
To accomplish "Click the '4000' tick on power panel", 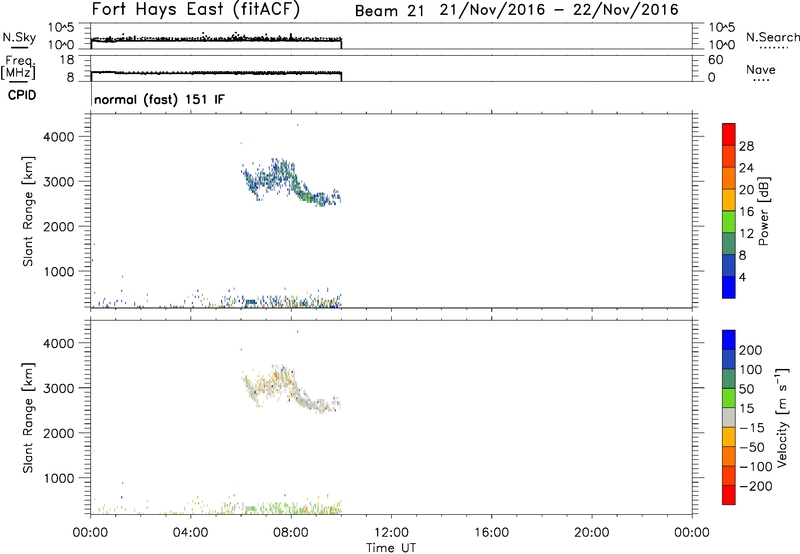I will point(59,137).
